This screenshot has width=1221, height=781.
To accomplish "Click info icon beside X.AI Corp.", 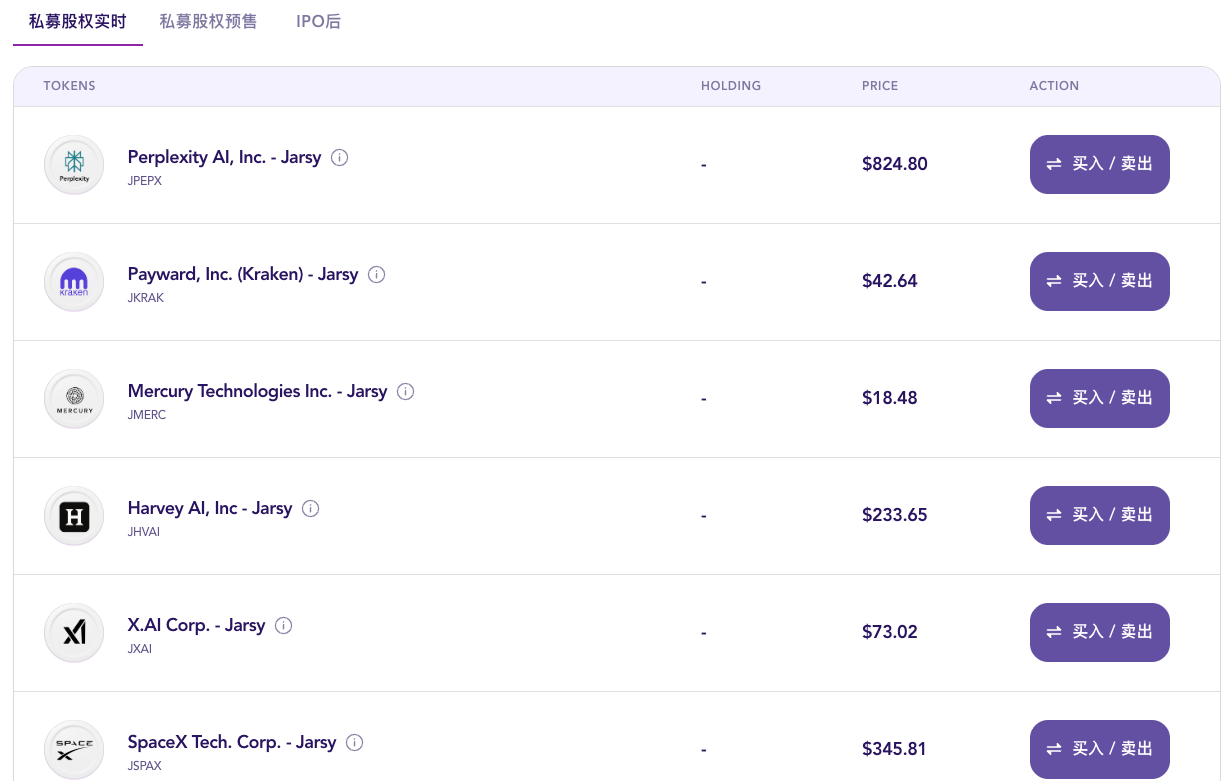I will 283,626.
